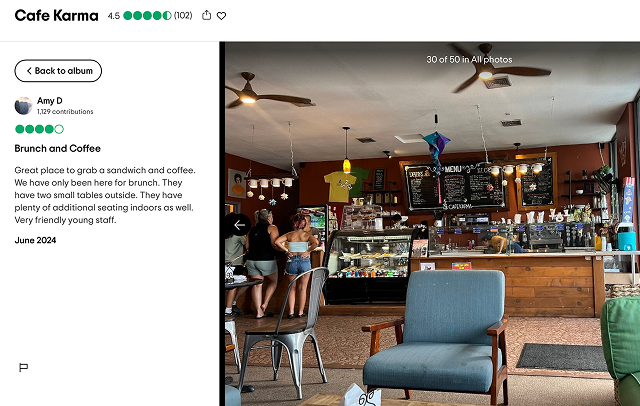
Task: Click Back to album button
Action: pos(58,71)
